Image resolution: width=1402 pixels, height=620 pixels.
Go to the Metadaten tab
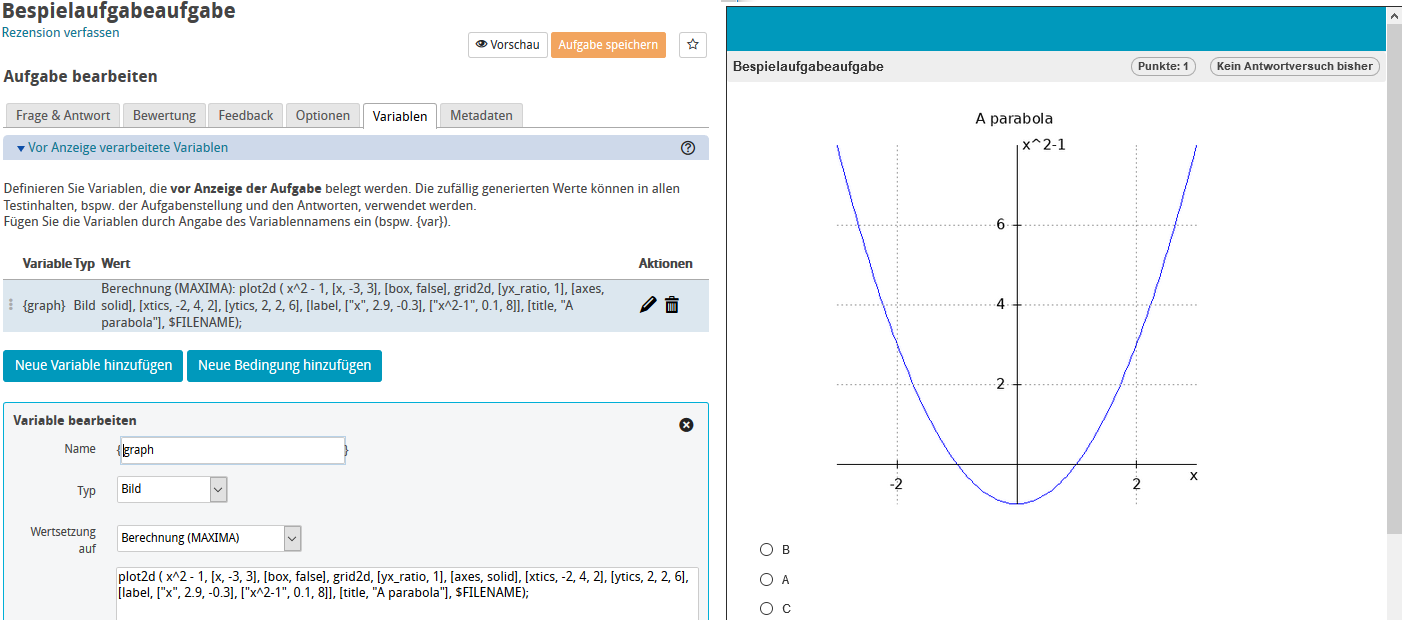point(481,116)
